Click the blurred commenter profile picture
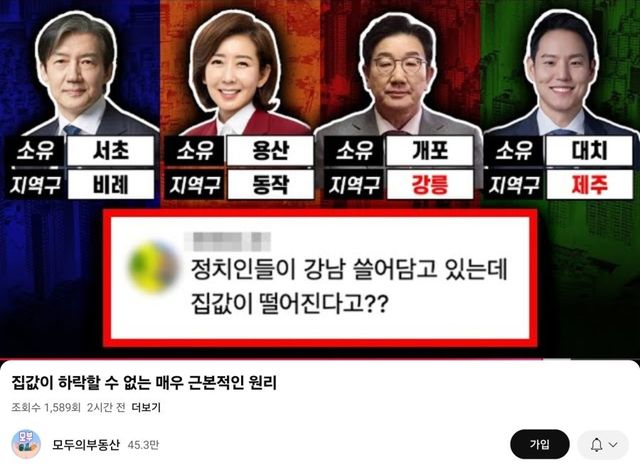Image resolution: width=640 pixels, height=470 pixels. 153,267
